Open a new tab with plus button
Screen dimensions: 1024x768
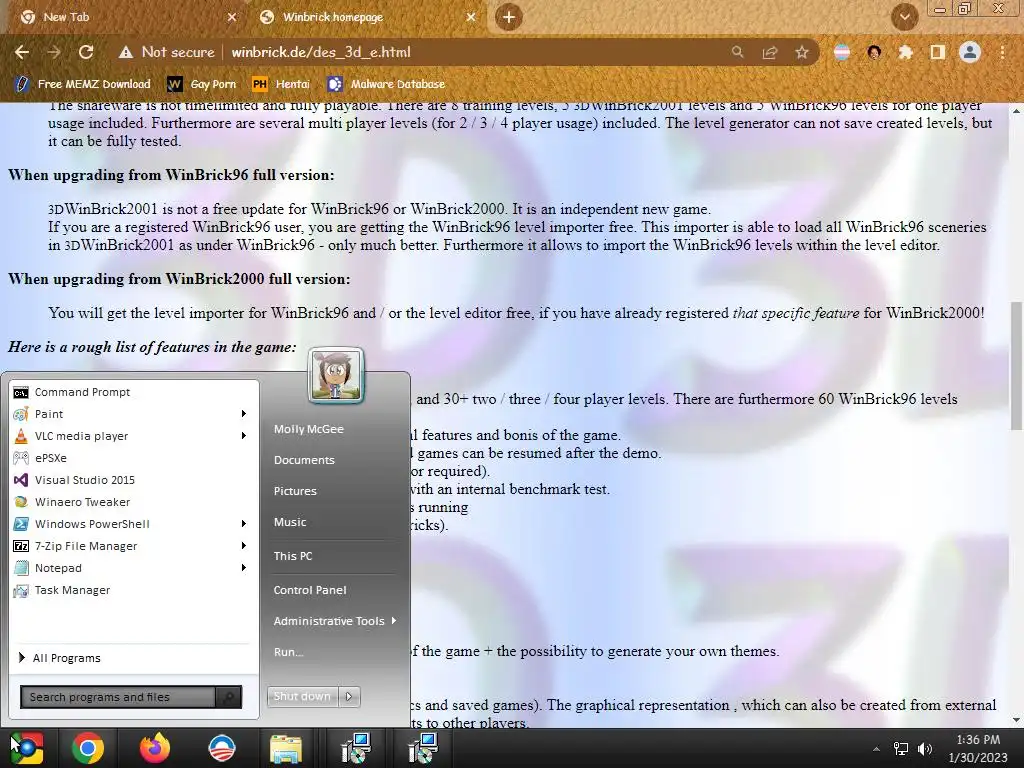click(x=509, y=17)
